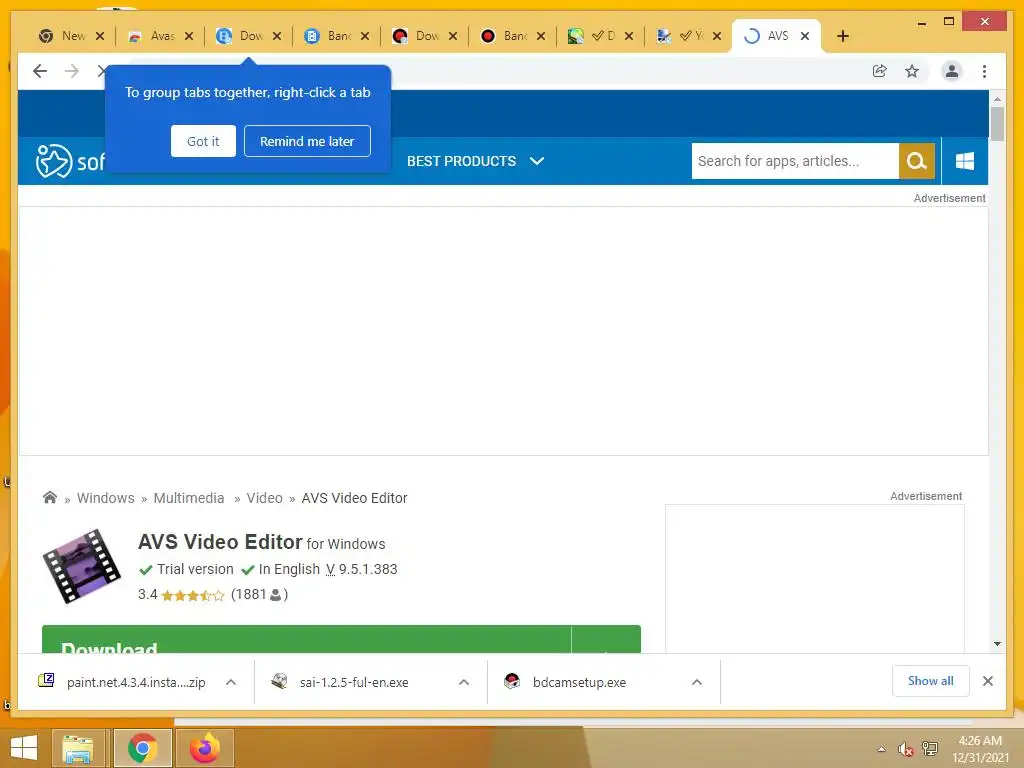Open the paint.net zip download item
The height and width of the screenshot is (768, 1024).
click(x=121, y=682)
